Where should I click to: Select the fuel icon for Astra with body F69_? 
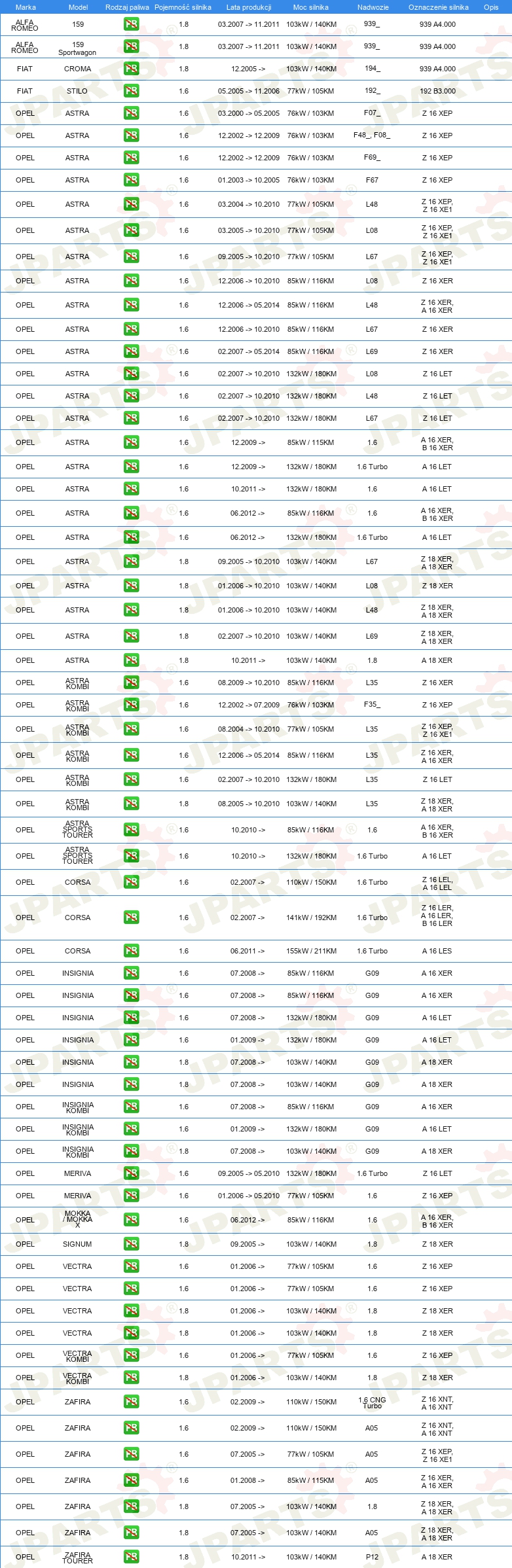click(131, 158)
